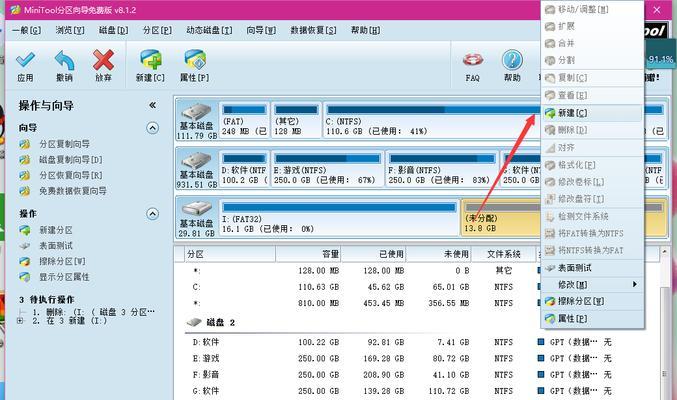Choose 新建[C] in the context menu
Screen dimensions: 677x400
coord(592,113)
